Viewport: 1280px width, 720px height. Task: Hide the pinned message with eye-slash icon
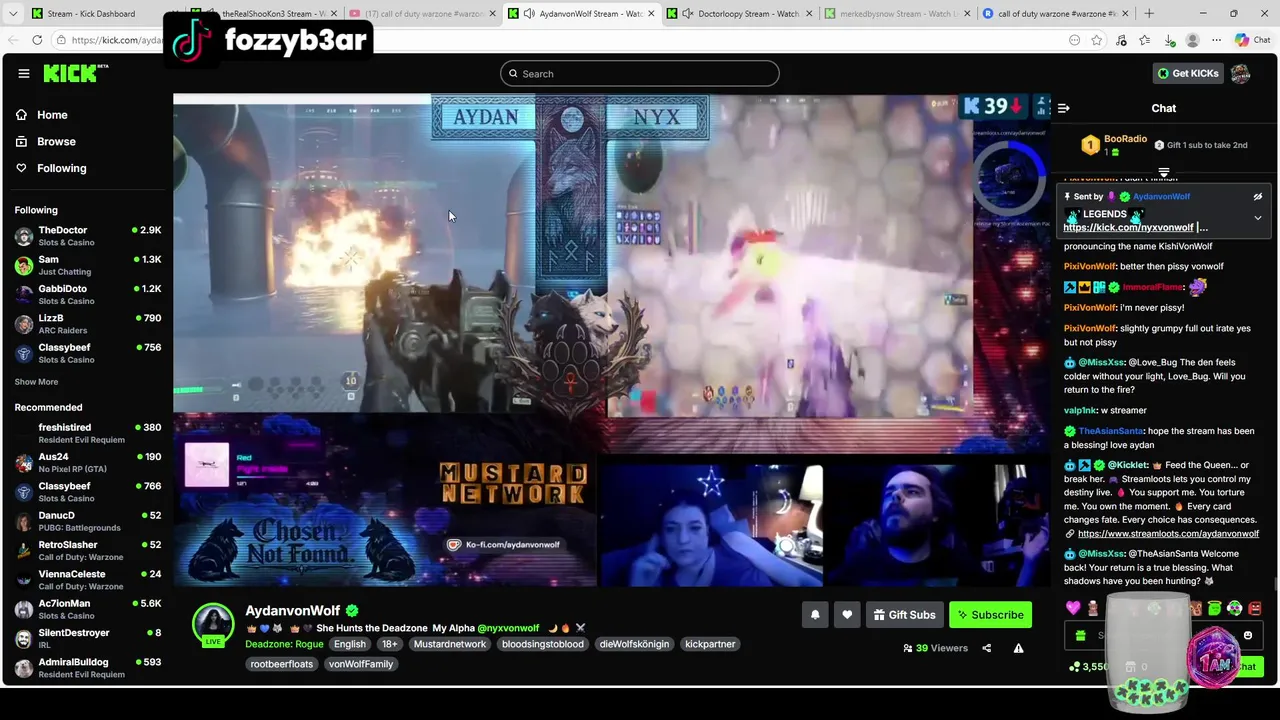[x=1258, y=197]
